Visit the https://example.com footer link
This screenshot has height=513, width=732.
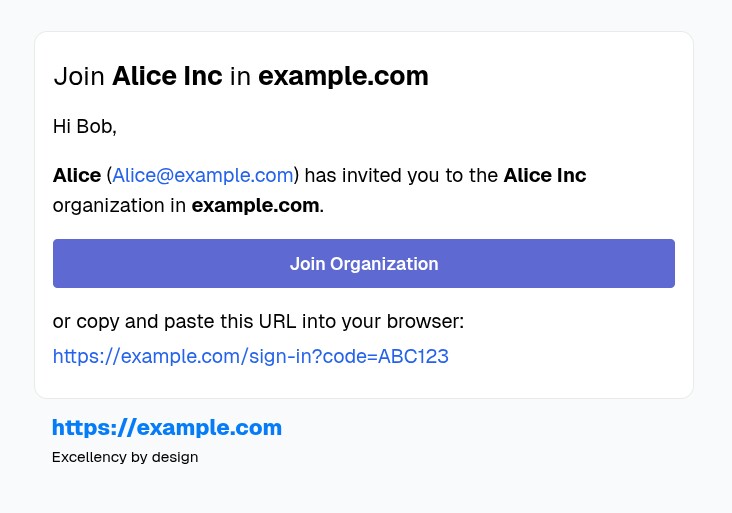pos(167,428)
